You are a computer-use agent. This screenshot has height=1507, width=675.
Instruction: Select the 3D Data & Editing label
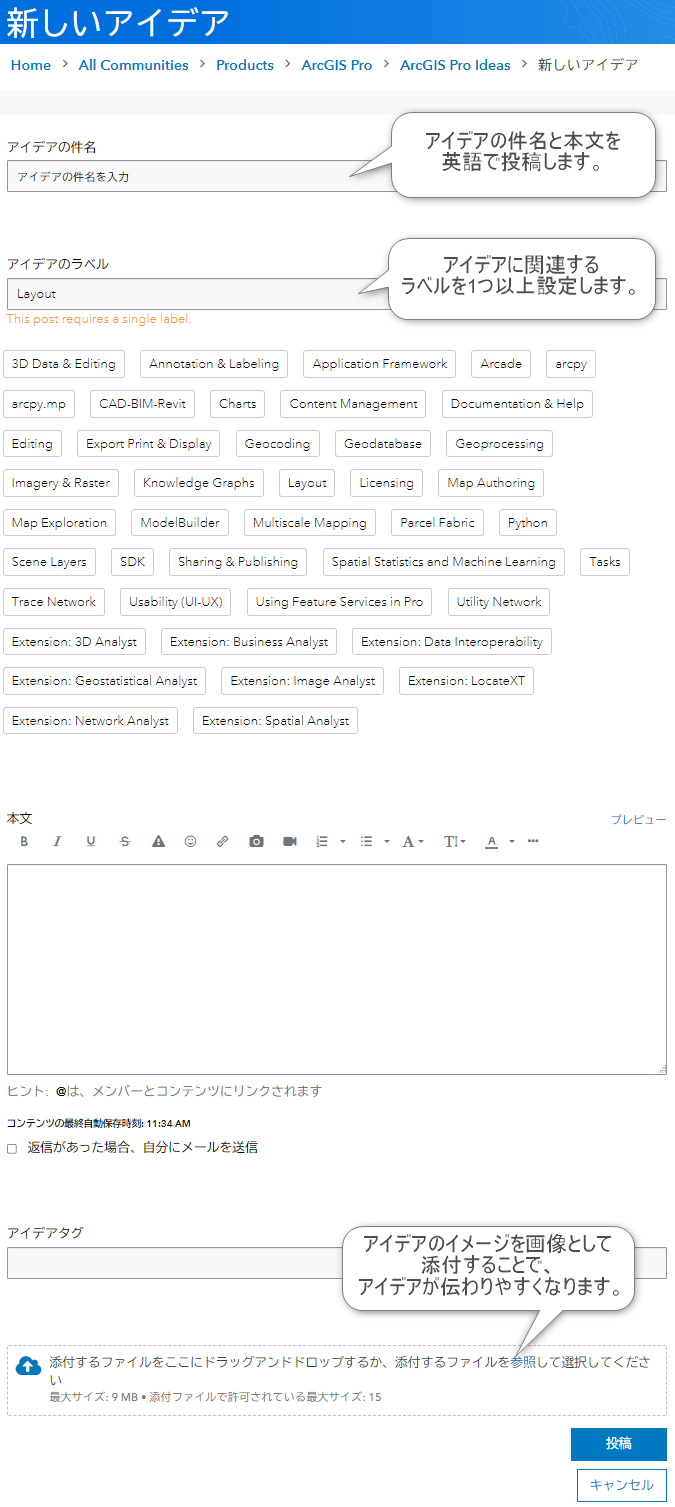point(64,364)
